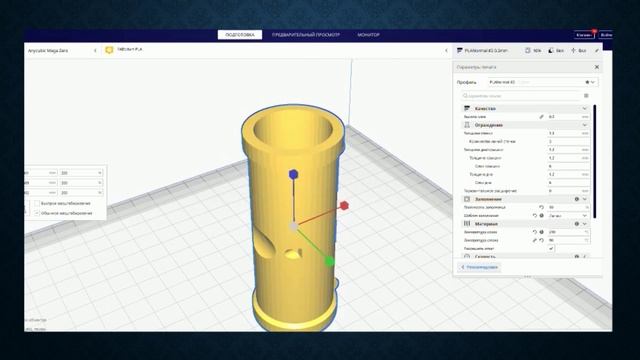Open the settings visibility hamburger menu
Image resolution: width=640 pixels, height=360 pixels.
tap(586, 96)
